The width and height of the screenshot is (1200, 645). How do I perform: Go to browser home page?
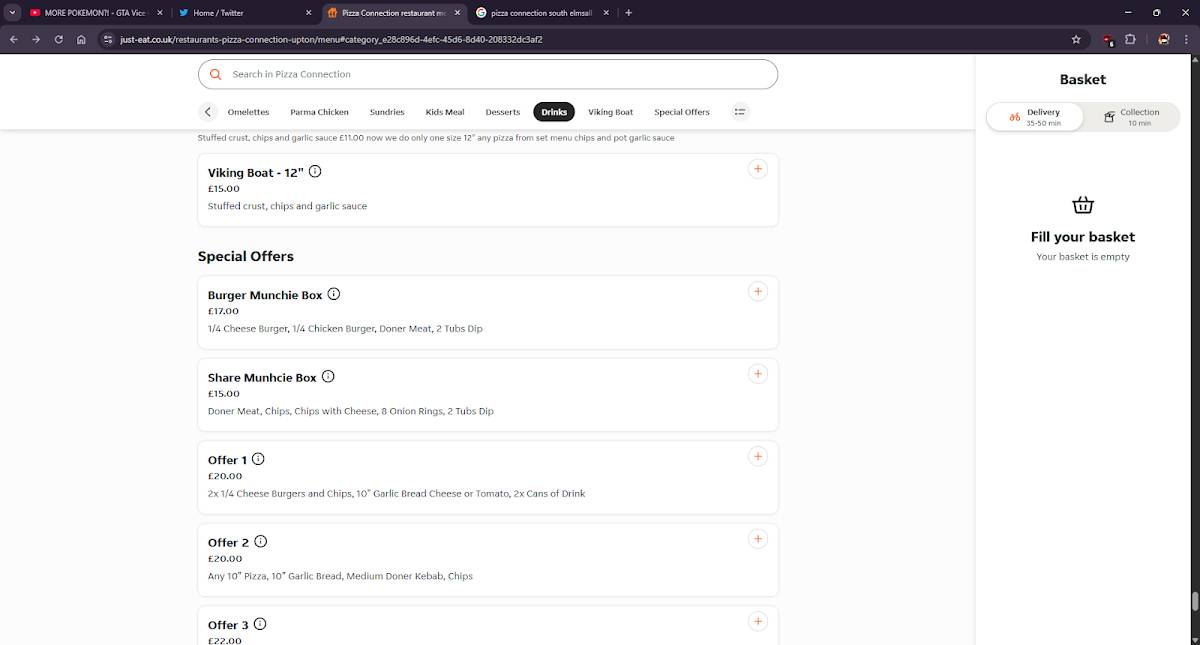point(81,40)
